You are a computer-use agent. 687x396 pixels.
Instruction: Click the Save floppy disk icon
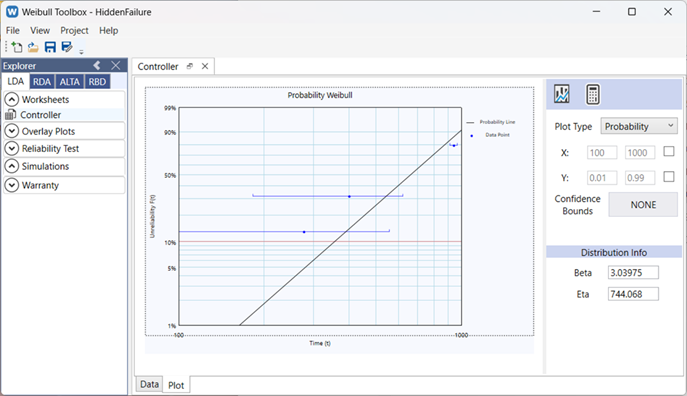coord(50,47)
